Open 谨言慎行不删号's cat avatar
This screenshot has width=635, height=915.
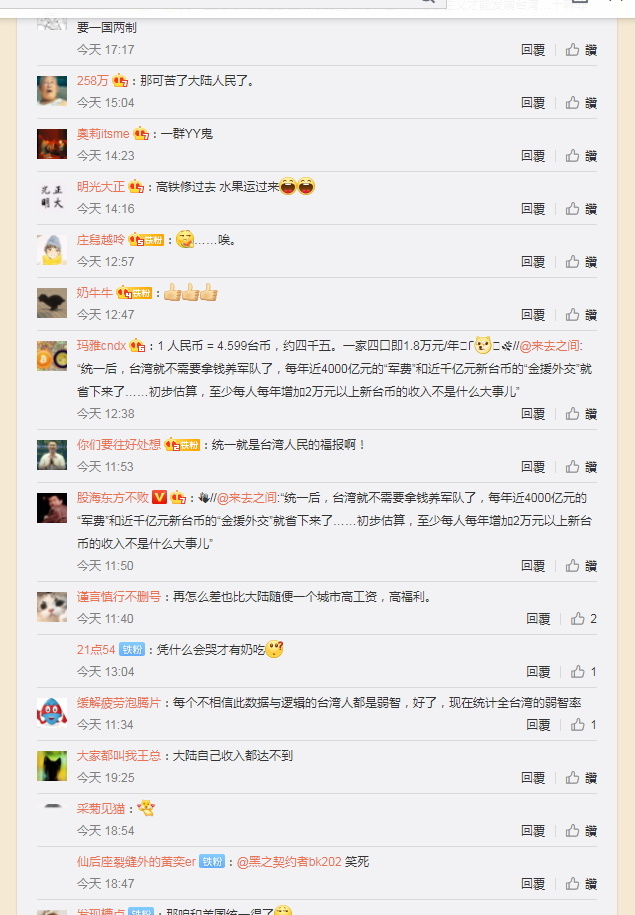(x=52, y=607)
